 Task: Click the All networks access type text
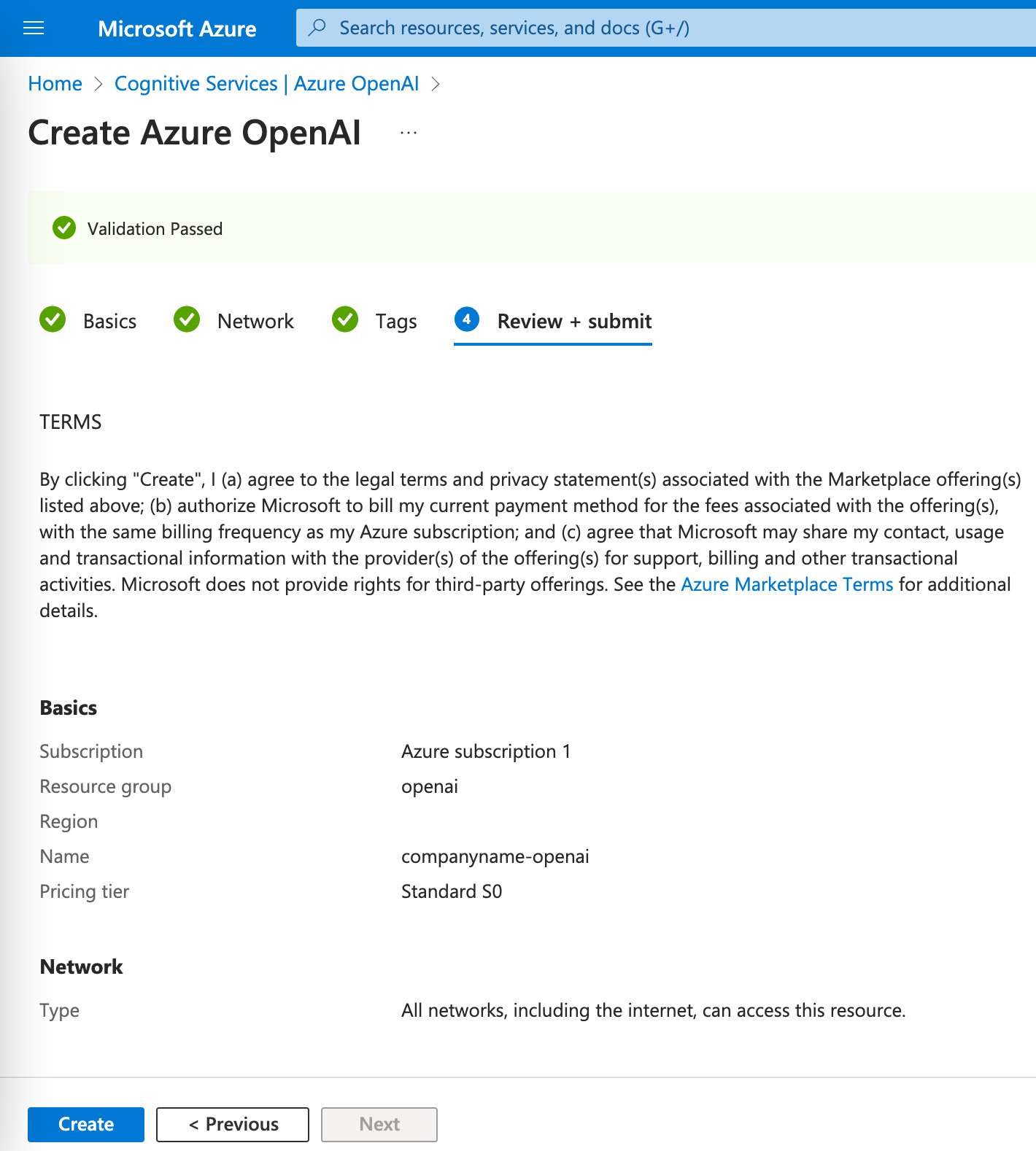(x=654, y=1010)
